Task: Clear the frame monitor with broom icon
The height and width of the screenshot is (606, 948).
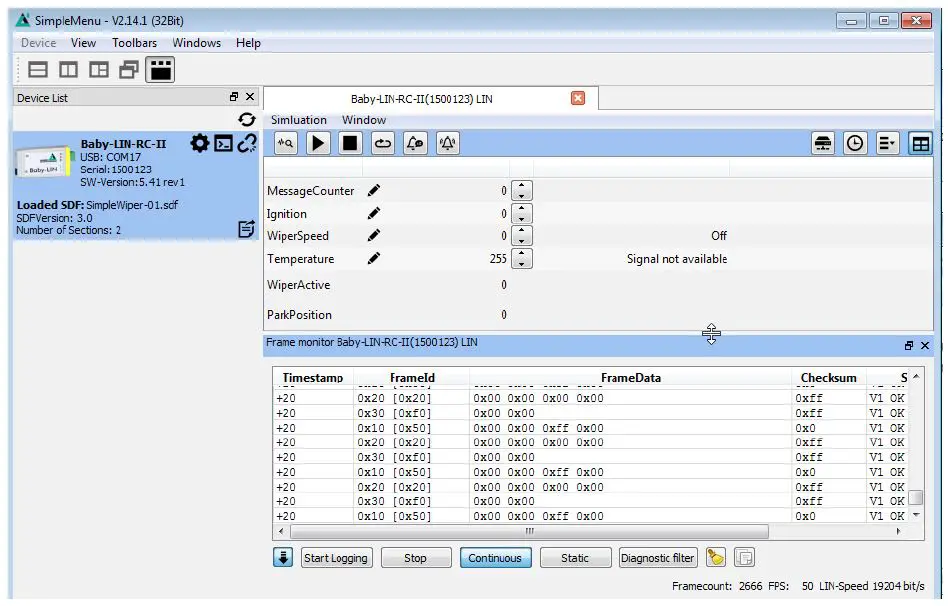Action: 715,558
